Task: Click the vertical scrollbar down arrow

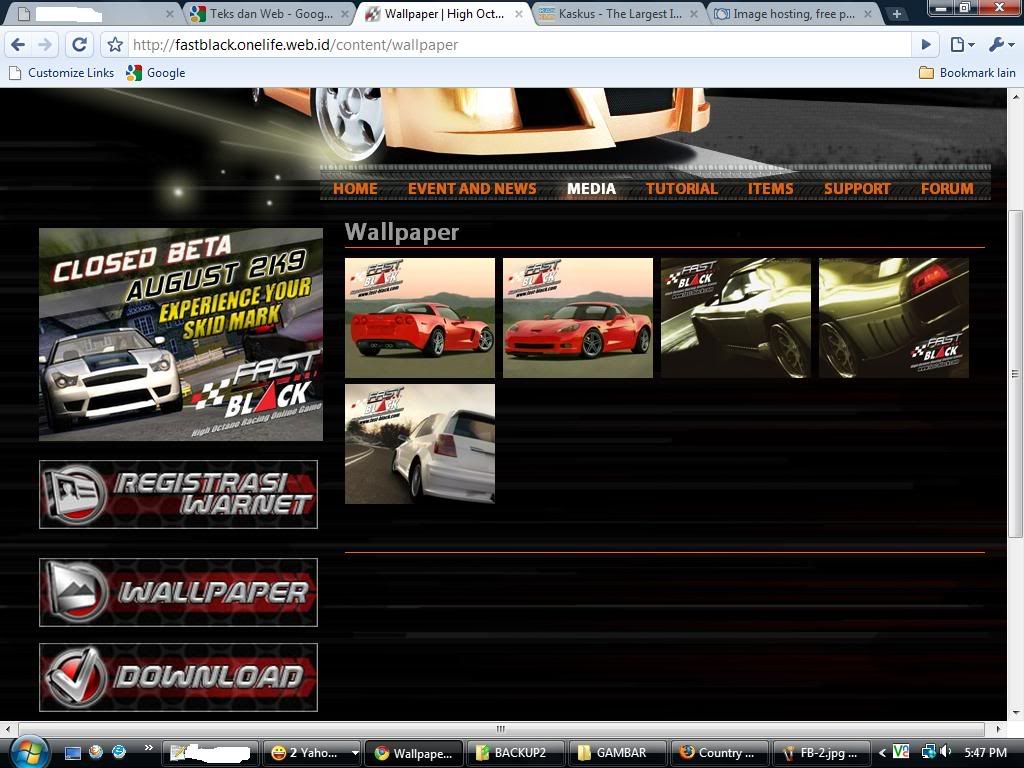Action: 1016,712
